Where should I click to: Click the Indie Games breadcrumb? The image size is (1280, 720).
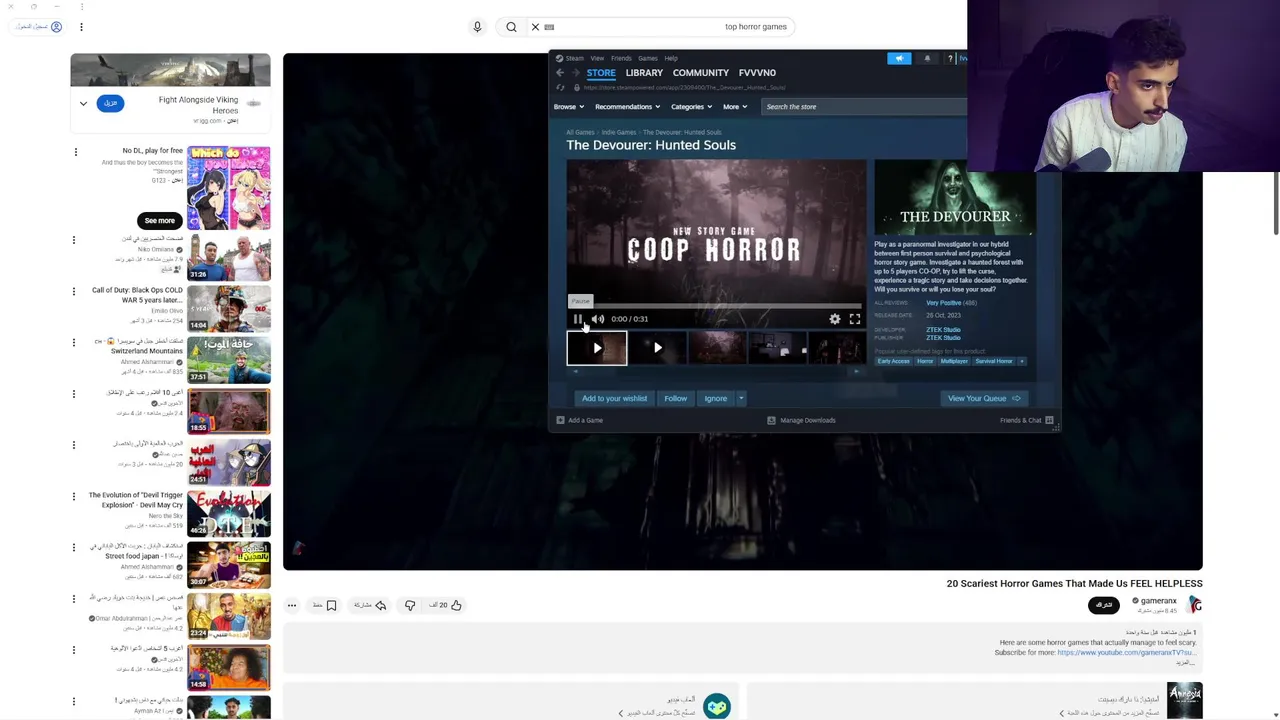click(x=618, y=132)
